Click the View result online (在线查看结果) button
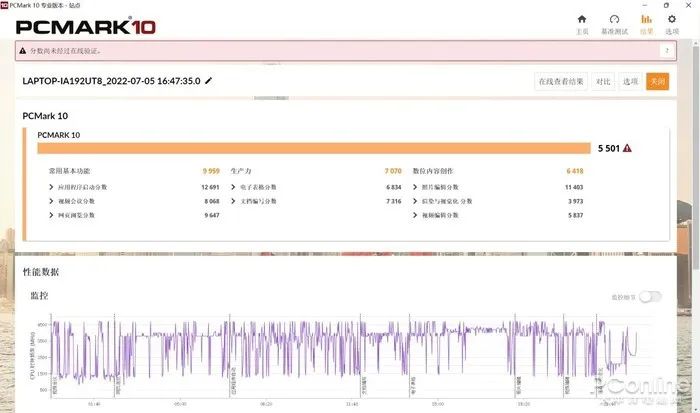Viewport: 700px width, 413px height. 561,81
